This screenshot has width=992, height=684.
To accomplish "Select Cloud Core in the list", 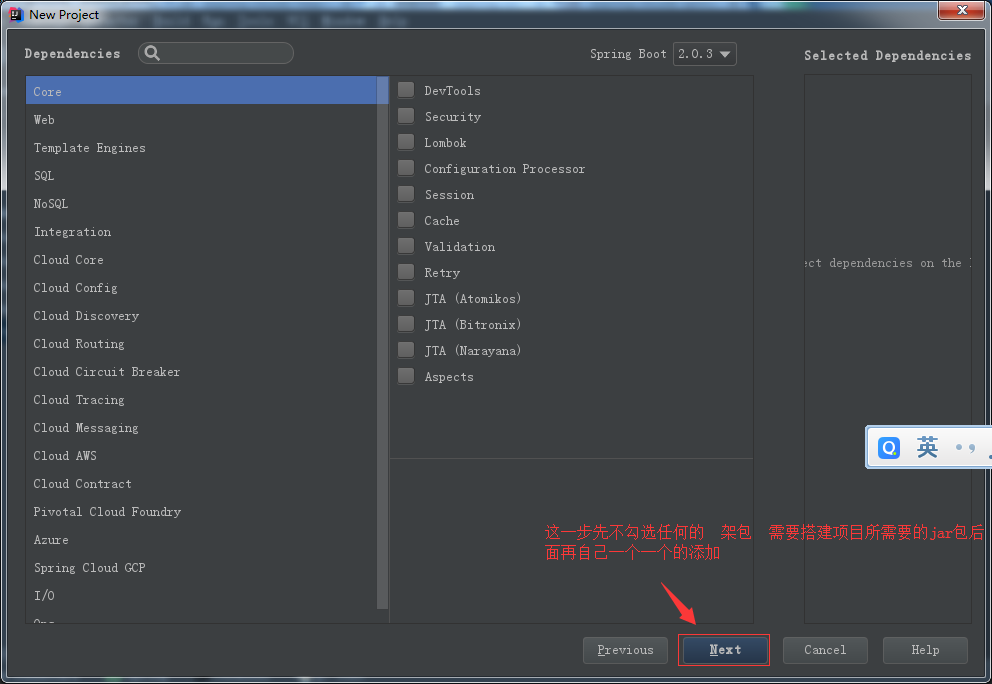I will tap(201, 259).
